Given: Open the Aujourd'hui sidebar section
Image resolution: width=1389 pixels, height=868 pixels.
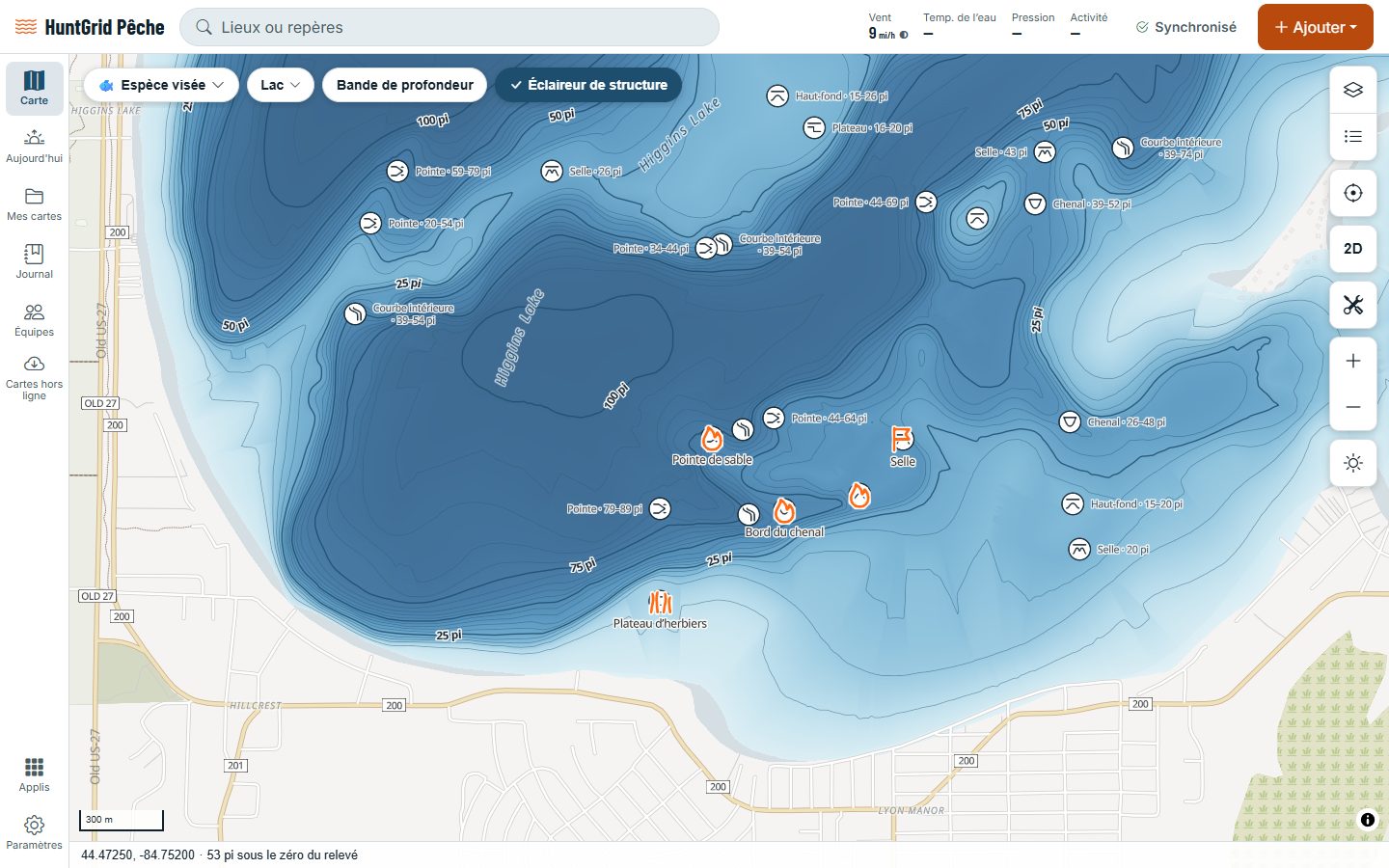Looking at the screenshot, I should click(x=35, y=147).
